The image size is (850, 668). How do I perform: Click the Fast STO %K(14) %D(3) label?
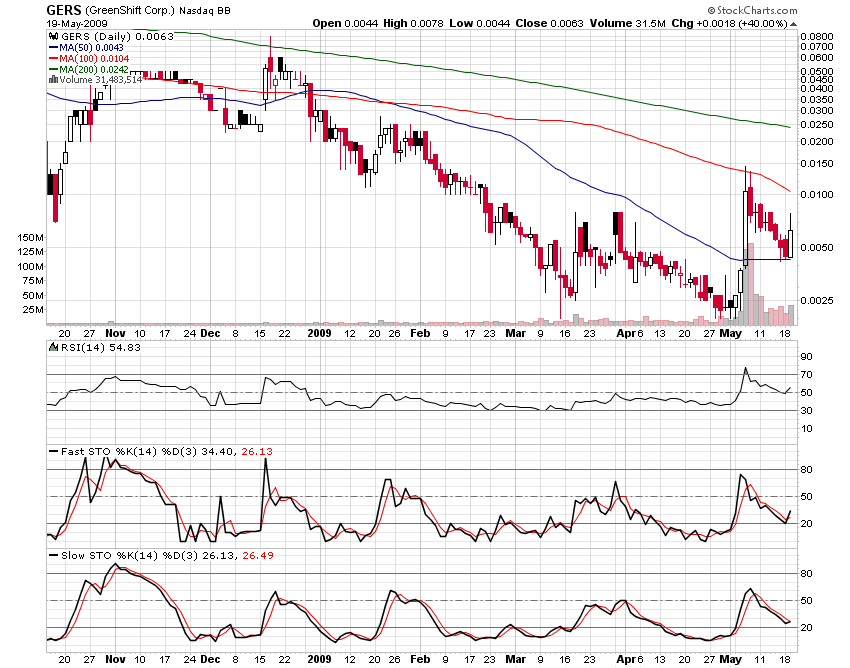[x=130, y=451]
